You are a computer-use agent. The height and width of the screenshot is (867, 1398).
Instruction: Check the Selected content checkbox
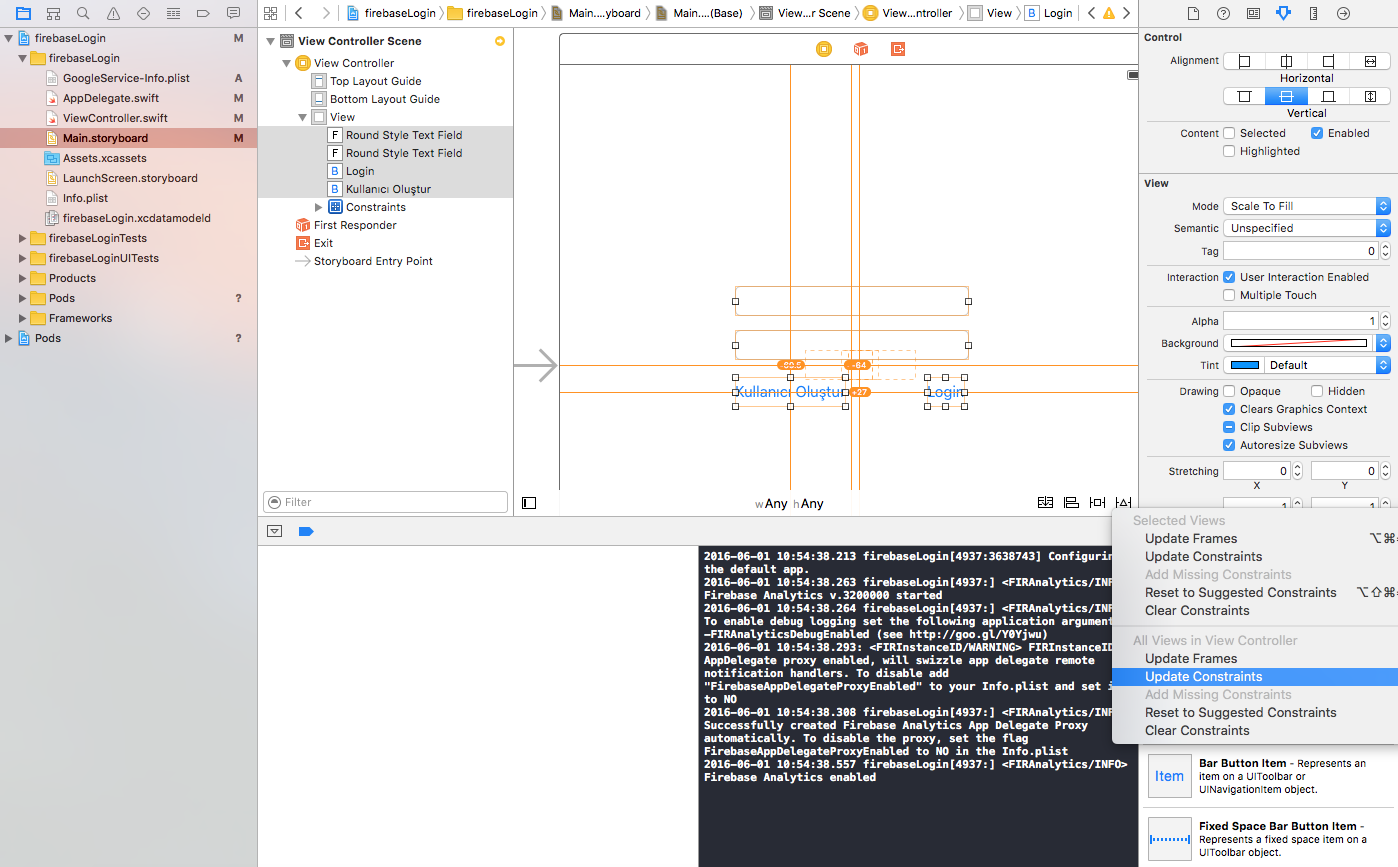click(x=1229, y=133)
